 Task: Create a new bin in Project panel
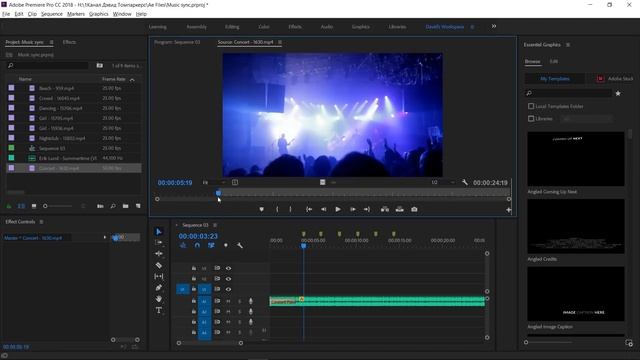click(x=126, y=206)
